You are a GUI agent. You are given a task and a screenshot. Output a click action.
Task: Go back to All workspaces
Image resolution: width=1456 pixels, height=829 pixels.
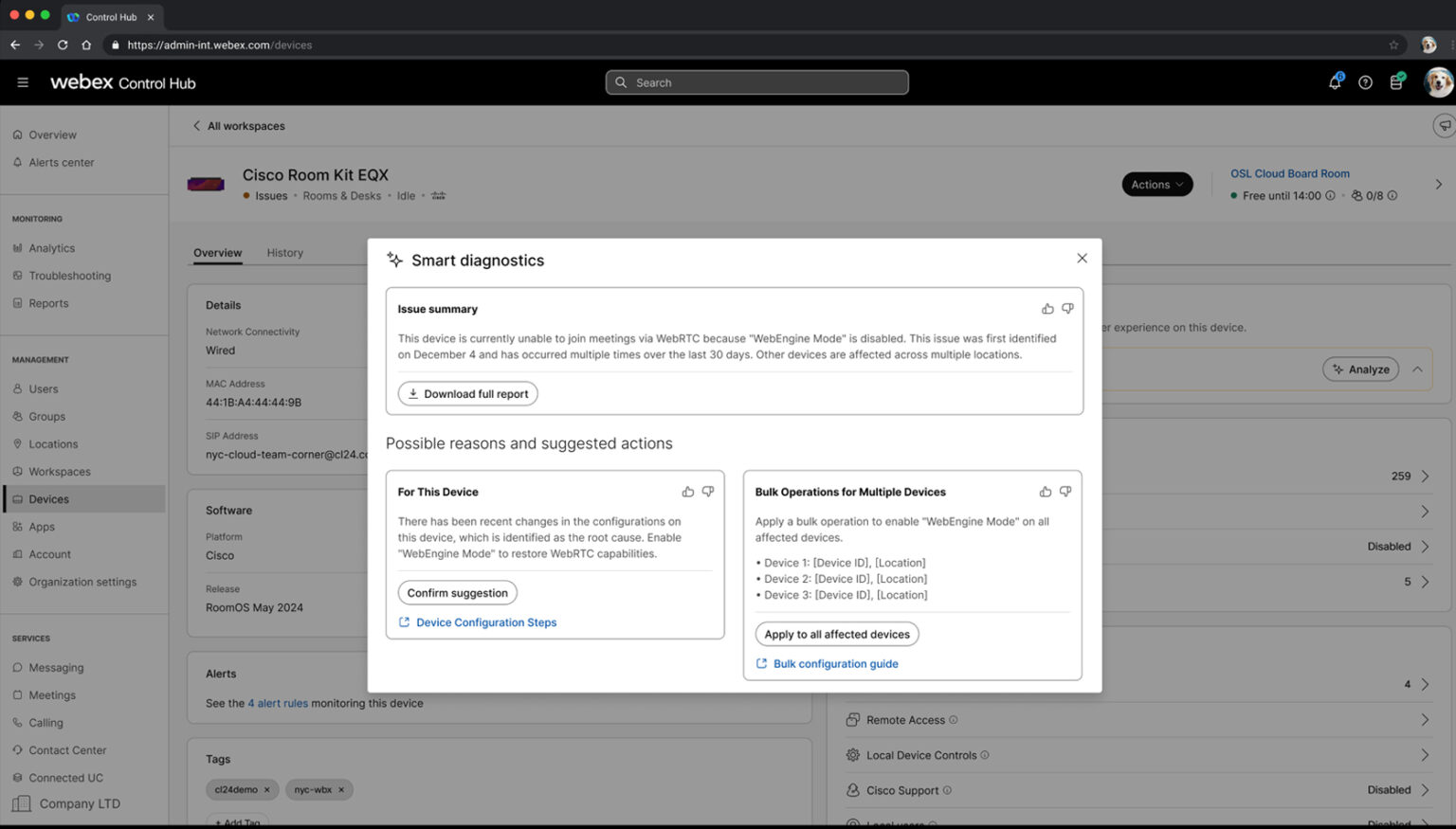pos(240,125)
